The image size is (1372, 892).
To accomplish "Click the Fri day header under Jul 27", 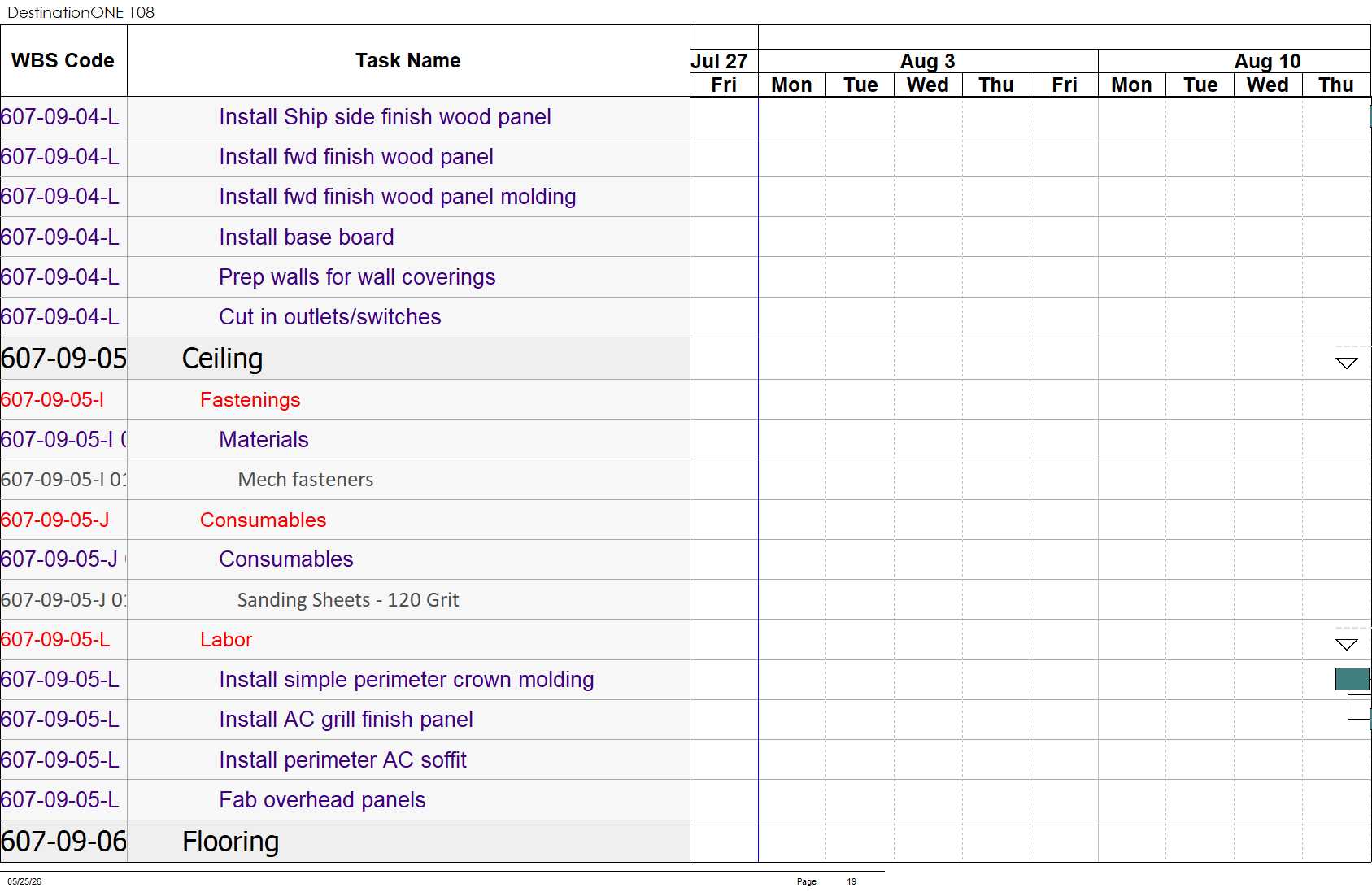I will pos(724,85).
